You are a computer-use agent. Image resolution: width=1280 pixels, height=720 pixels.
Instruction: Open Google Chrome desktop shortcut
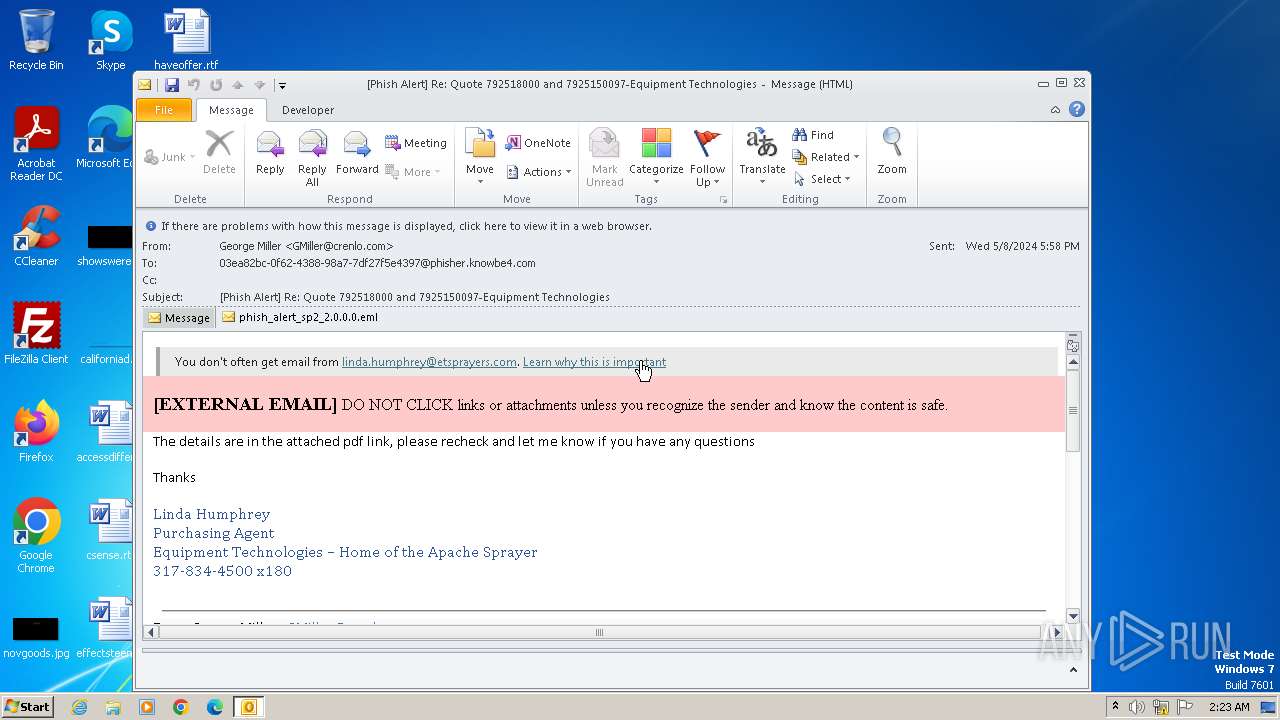(x=36, y=535)
